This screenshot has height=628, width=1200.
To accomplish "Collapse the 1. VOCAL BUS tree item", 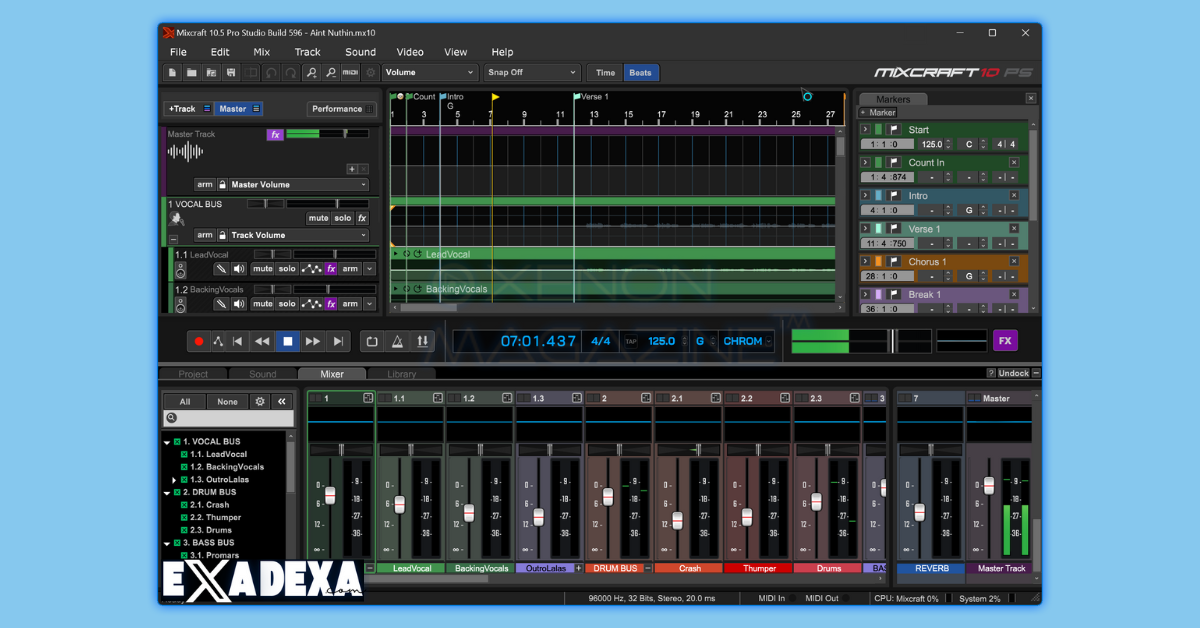I will click(169, 441).
